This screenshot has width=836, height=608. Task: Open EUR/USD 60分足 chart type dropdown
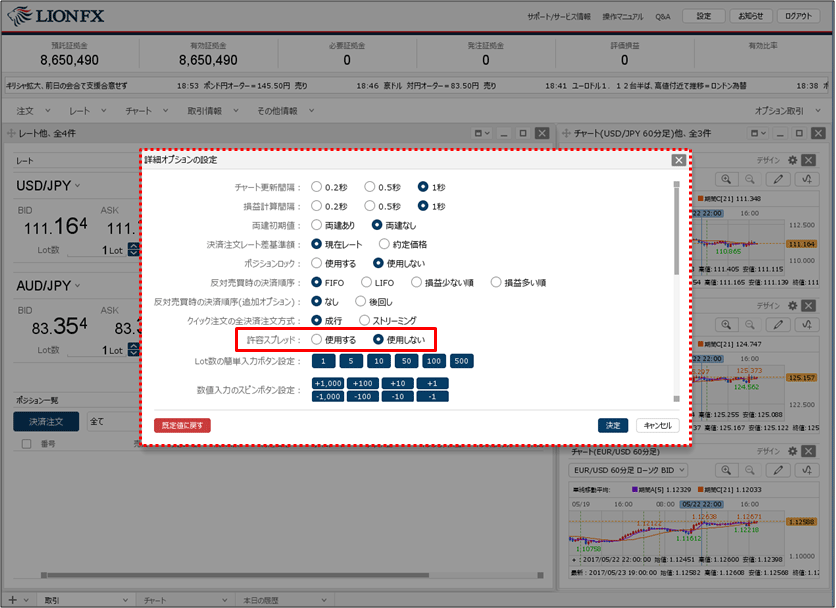point(628,470)
